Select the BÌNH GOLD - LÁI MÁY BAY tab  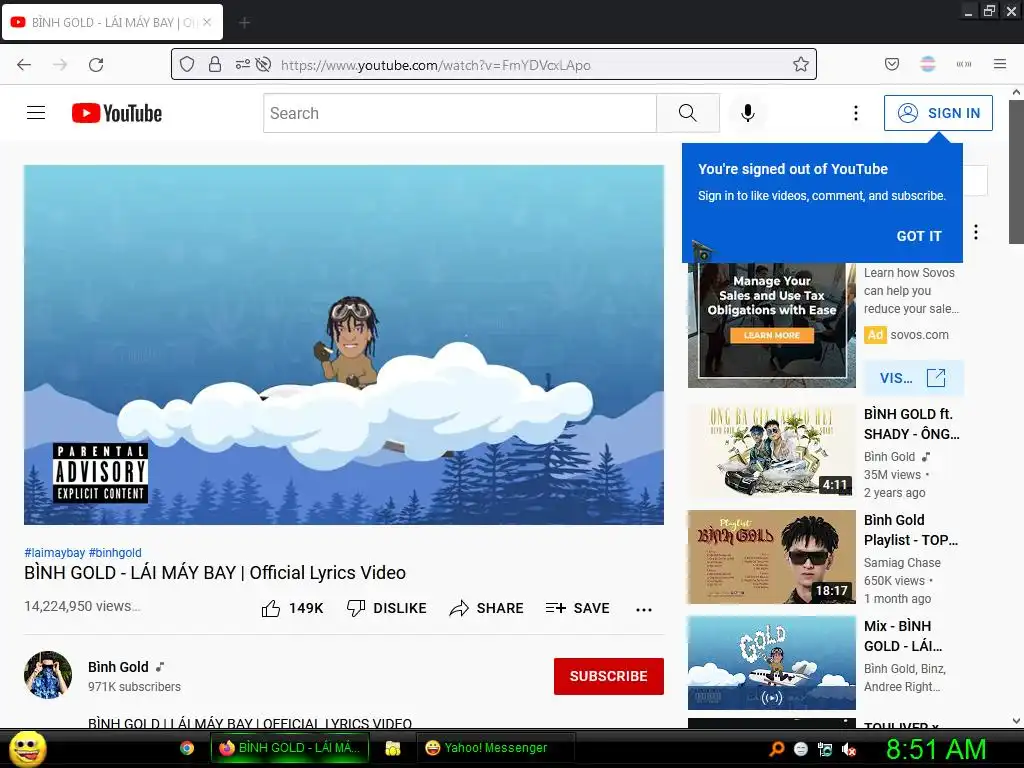[112, 22]
